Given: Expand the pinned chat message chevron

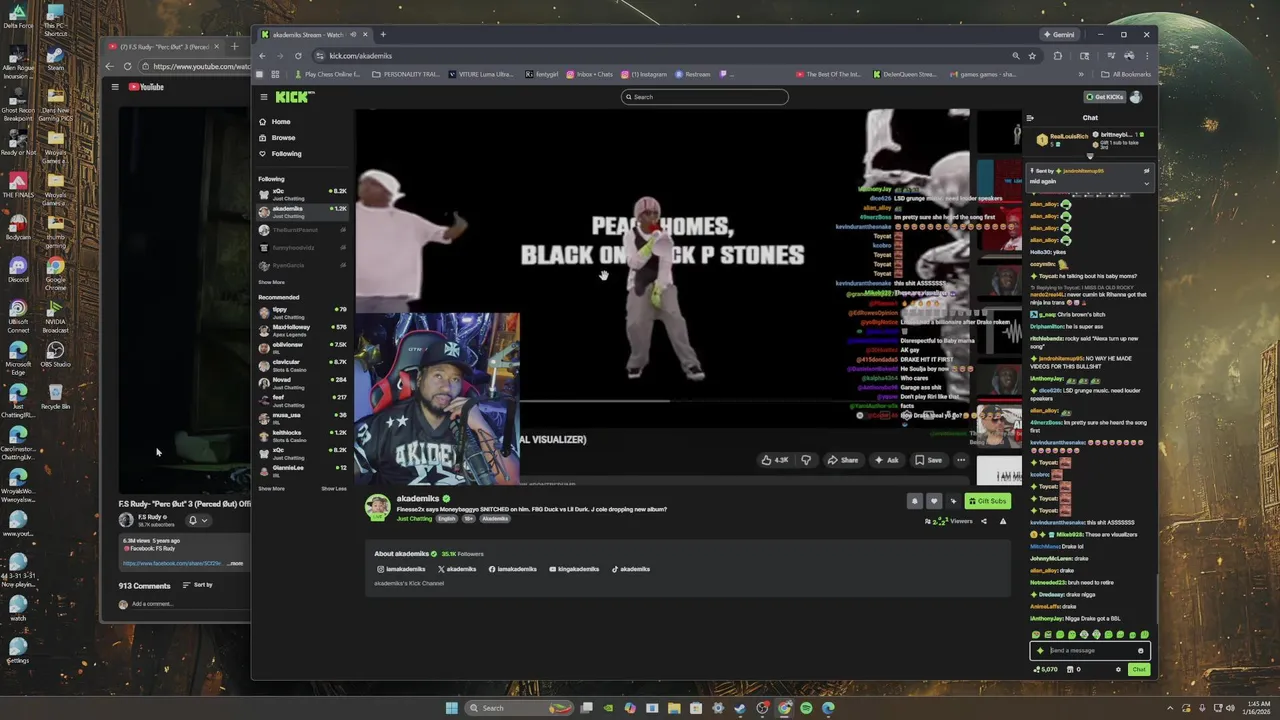Looking at the screenshot, I should [x=1147, y=182].
